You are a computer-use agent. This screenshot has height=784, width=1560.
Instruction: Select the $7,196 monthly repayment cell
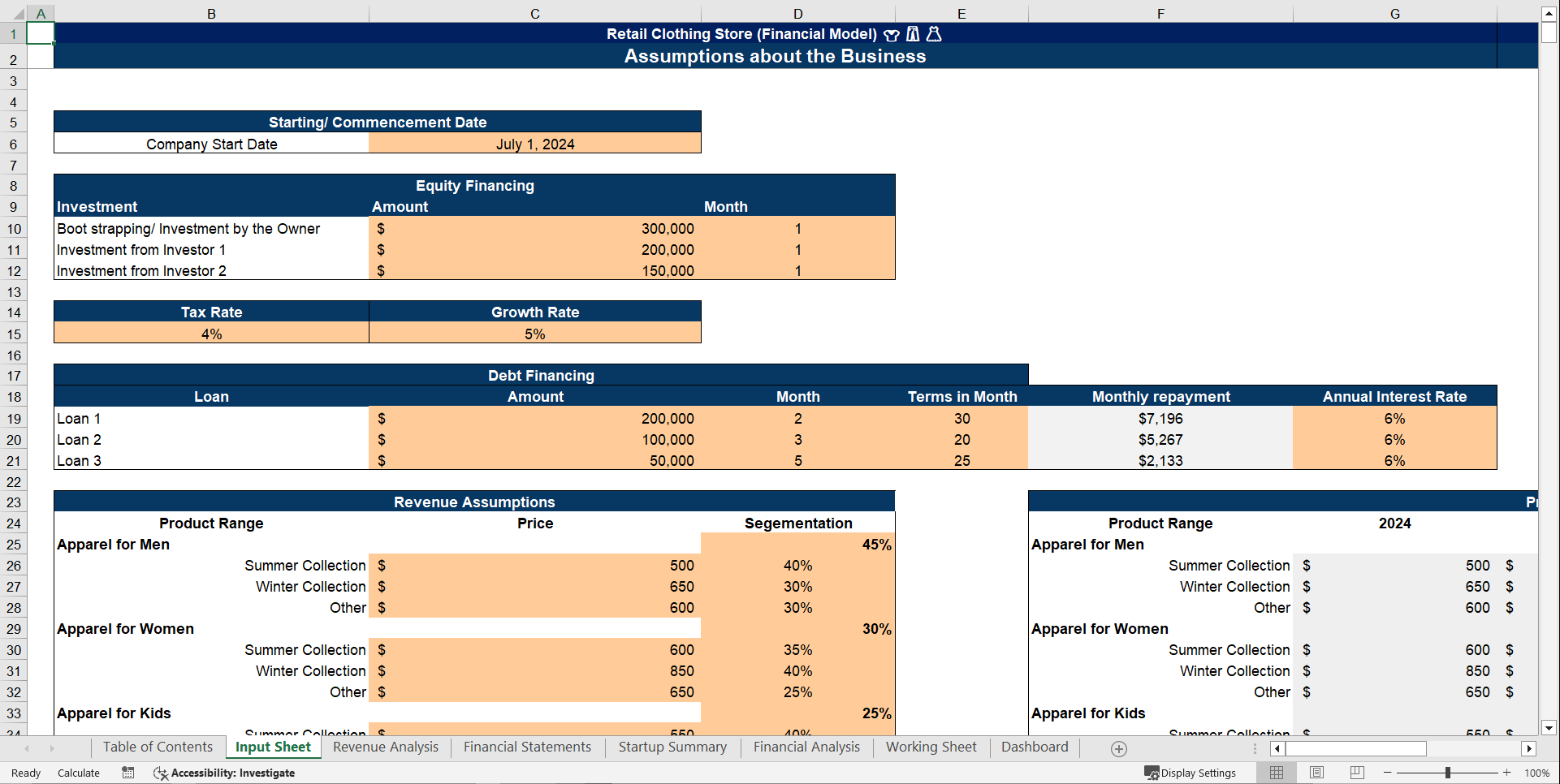point(1160,418)
